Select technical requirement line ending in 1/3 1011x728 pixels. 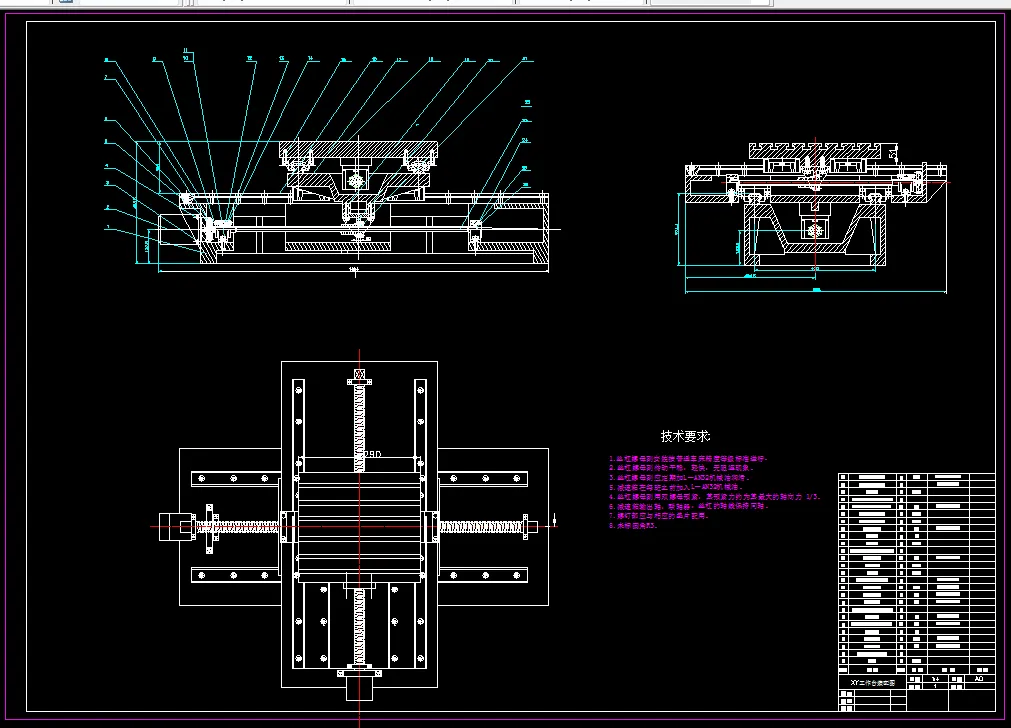tap(714, 497)
